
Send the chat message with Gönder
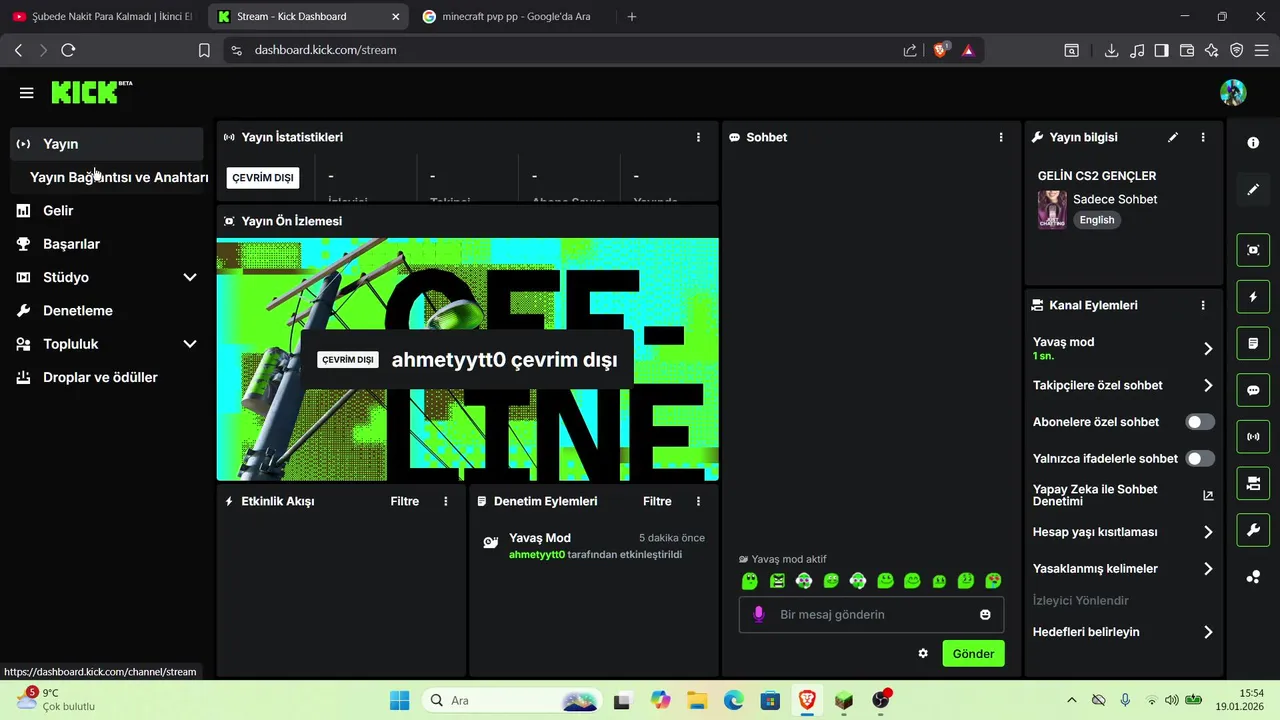click(x=973, y=653)
